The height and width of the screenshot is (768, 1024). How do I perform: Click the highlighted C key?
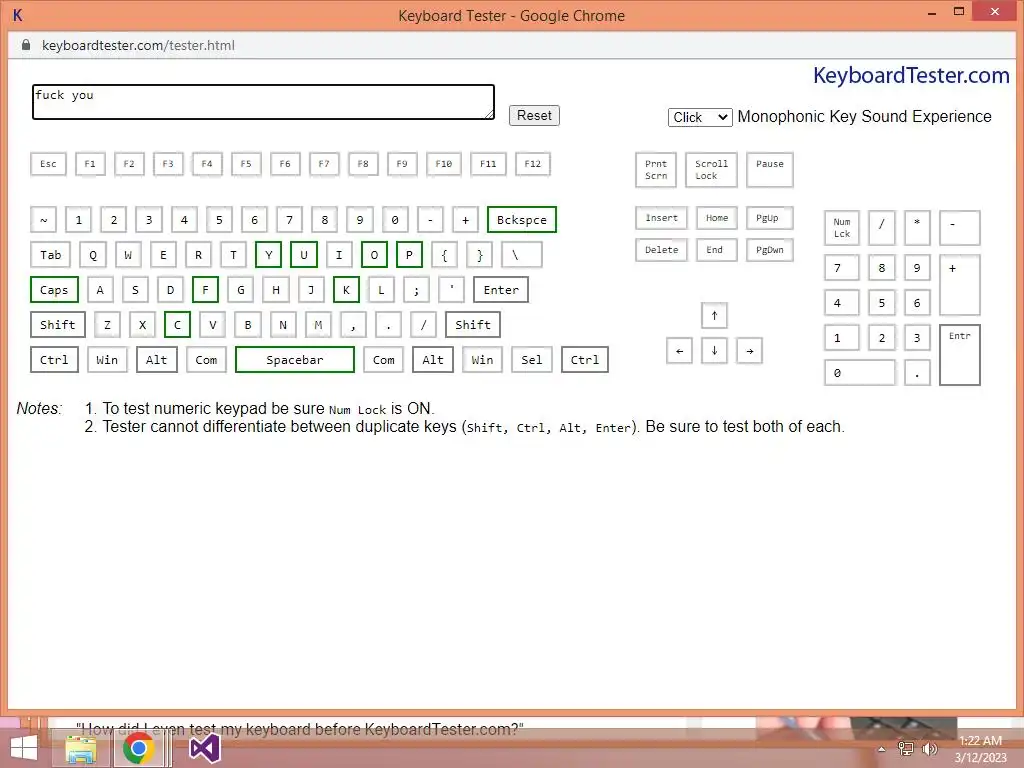[x=178, y=325]
